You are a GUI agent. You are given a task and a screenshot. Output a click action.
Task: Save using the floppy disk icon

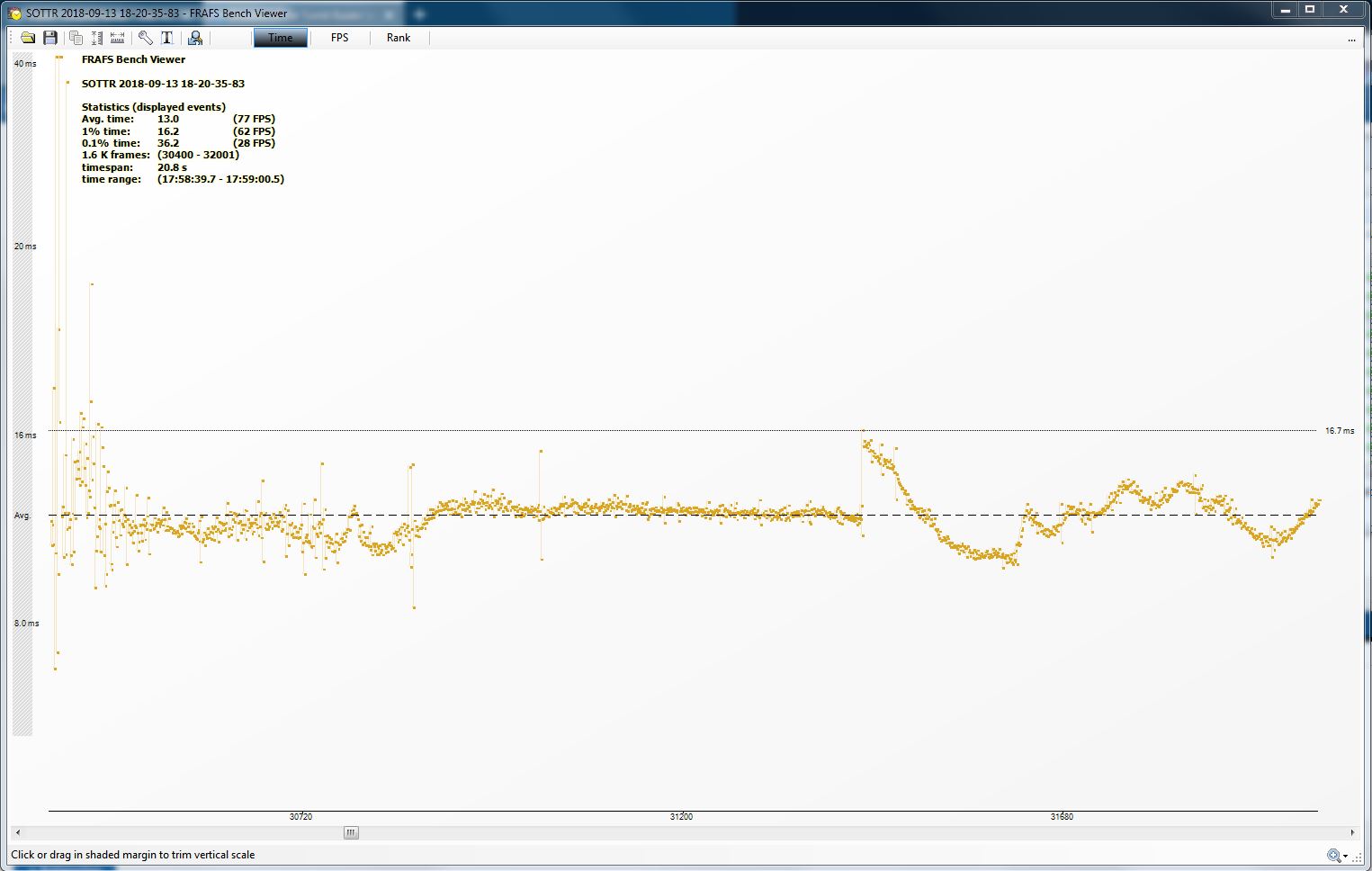click(x=50, y=38)
